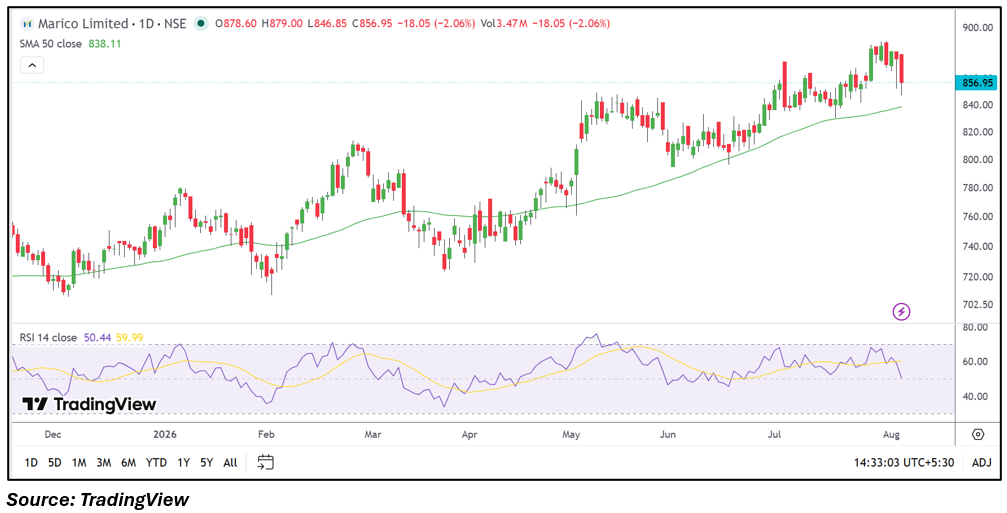Click the Dec time axis label
This screenshot has width=1007, height=513.
pos(53,435)
